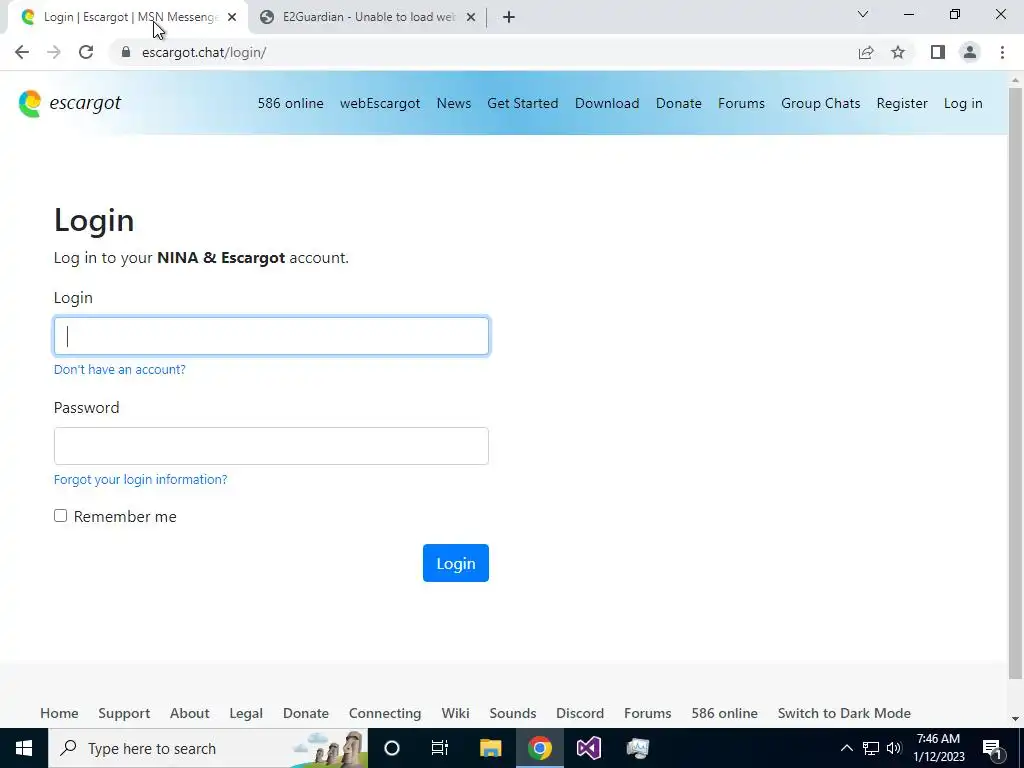Click the escargot logo in header
The width and height of the screenshot is (1024, 768).
[x=70, y=103]
